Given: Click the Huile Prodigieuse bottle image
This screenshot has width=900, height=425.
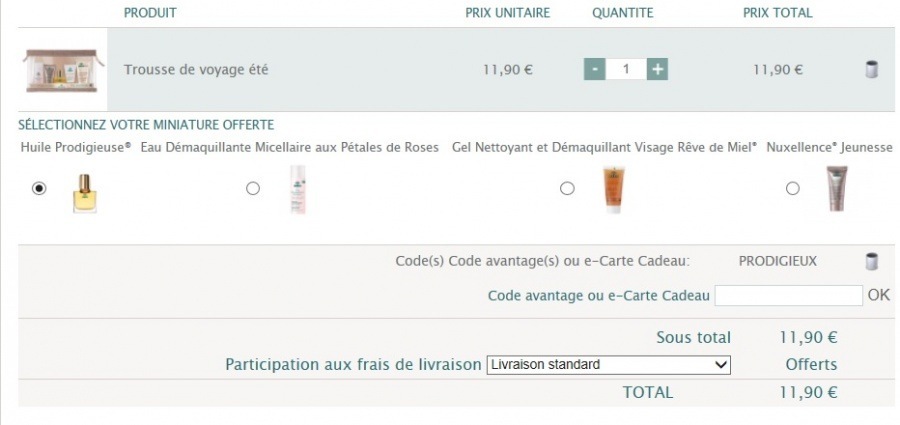Looking at the screenshot, I should tap(84, 190).
